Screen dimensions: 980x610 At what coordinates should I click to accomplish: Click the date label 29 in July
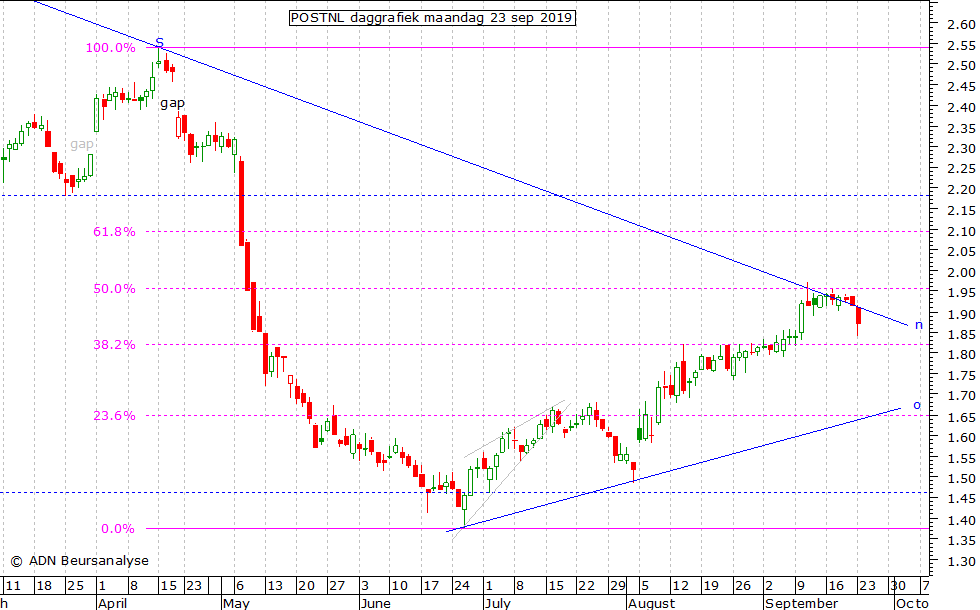618,586
